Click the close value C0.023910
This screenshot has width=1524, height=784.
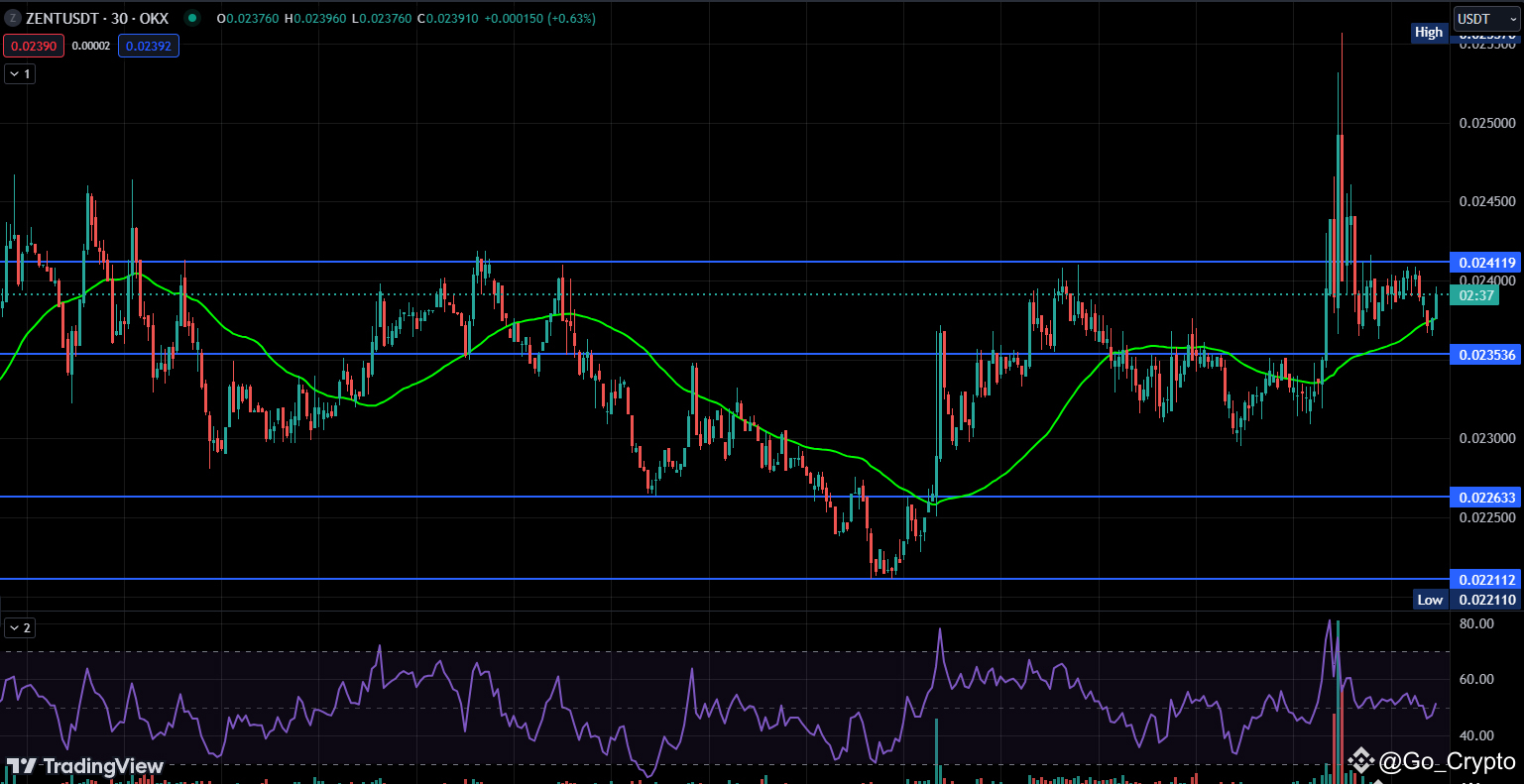coord(448,18)
